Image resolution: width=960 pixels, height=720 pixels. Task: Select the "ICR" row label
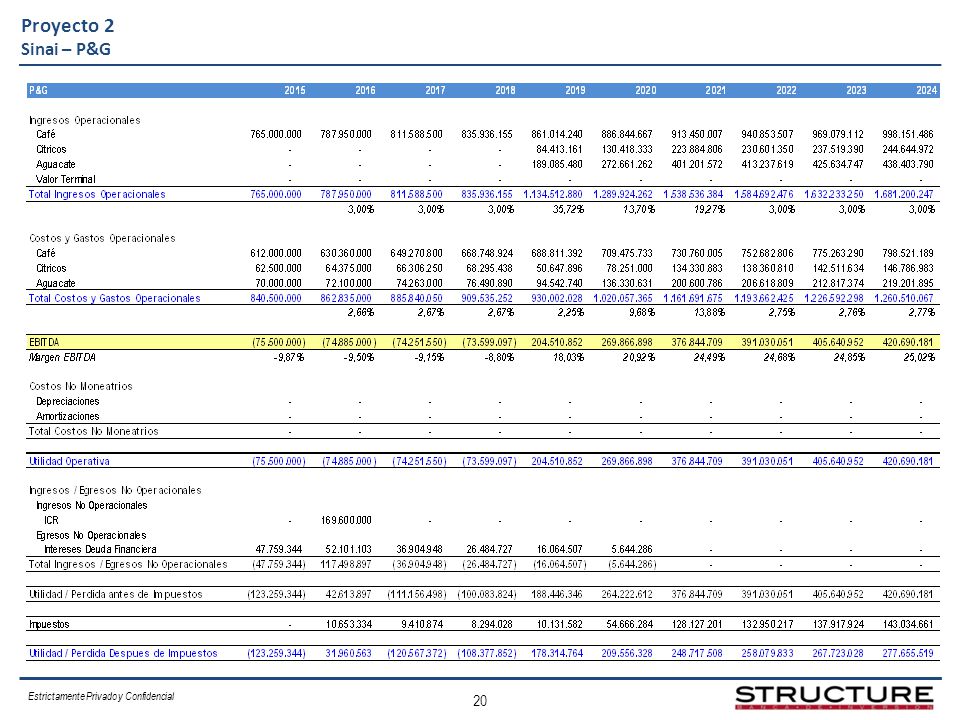(51, 520)
